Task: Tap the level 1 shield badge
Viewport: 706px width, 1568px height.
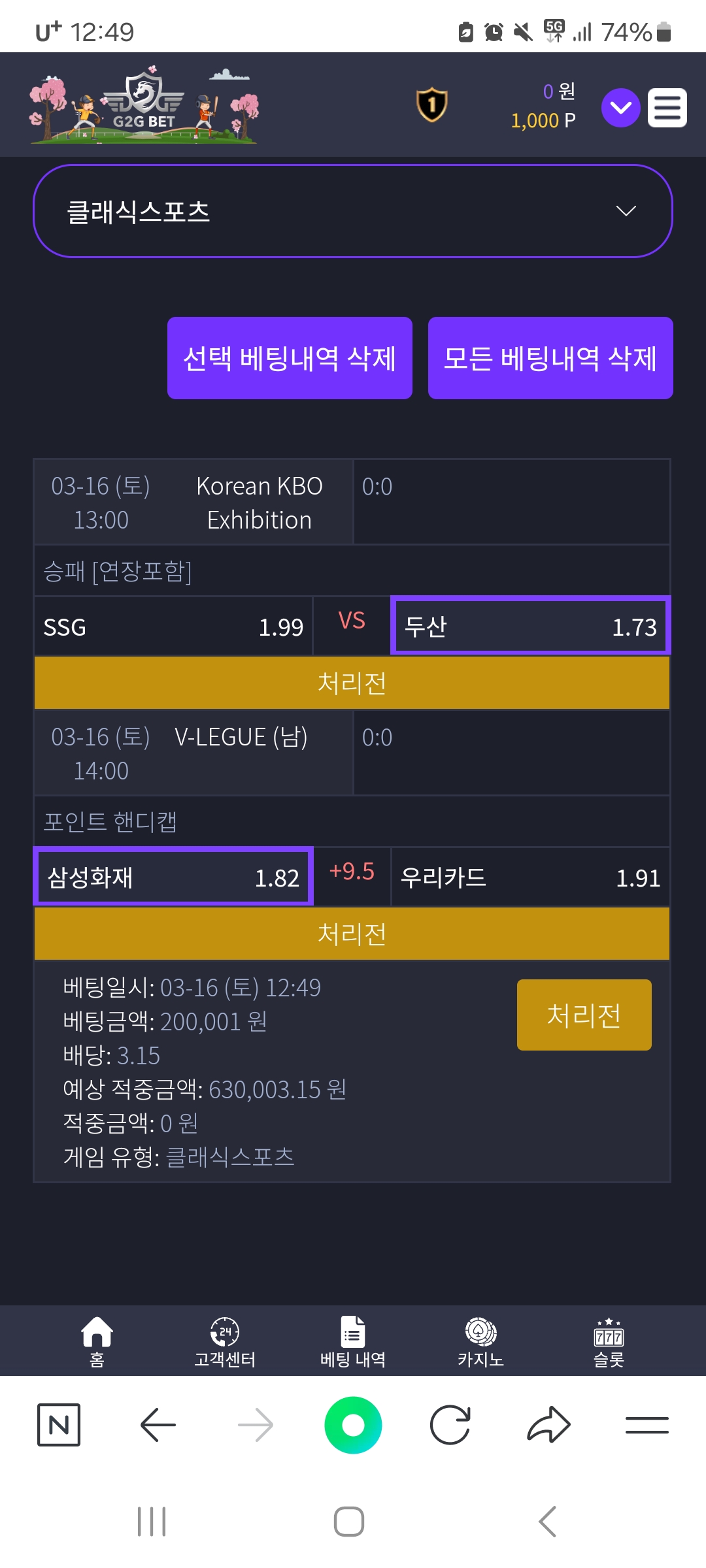Action: (x=431, y=105)
